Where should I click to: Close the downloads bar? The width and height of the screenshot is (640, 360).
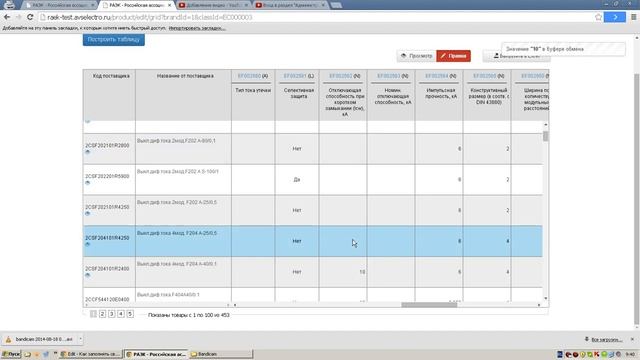[632, 339]
